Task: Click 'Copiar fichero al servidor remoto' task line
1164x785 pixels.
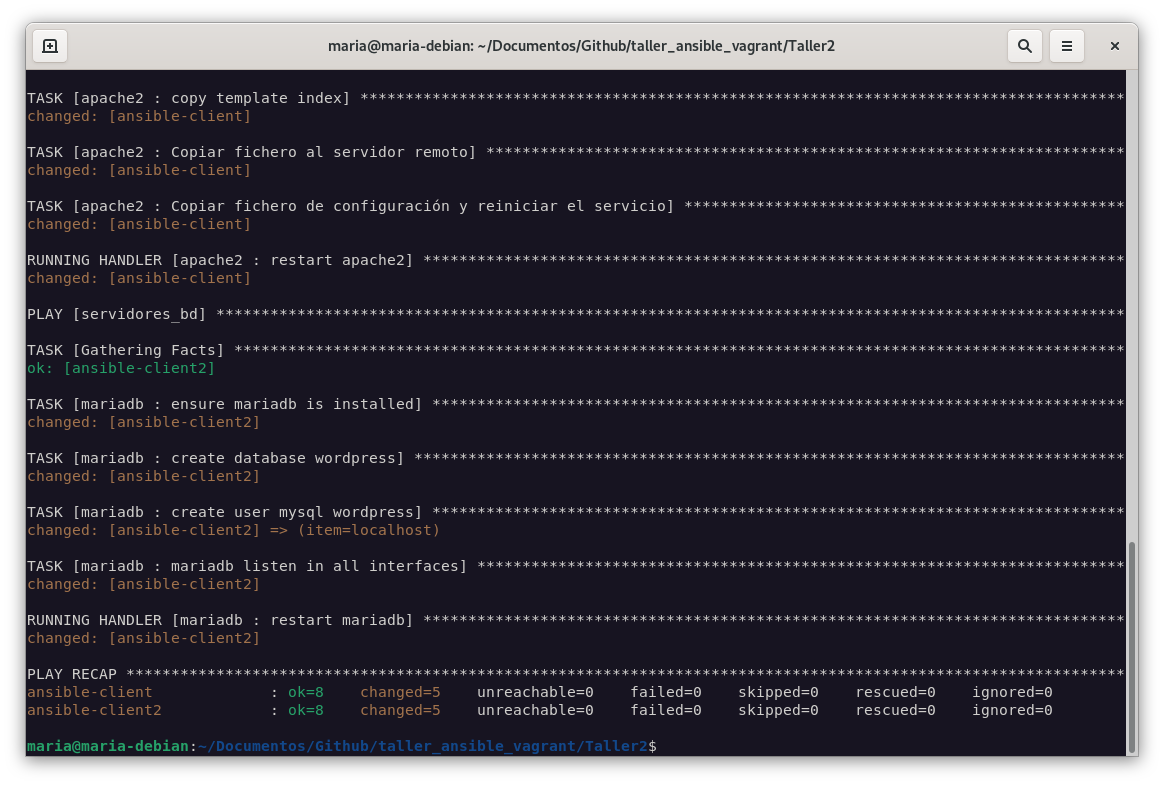Action: (251, 152)
